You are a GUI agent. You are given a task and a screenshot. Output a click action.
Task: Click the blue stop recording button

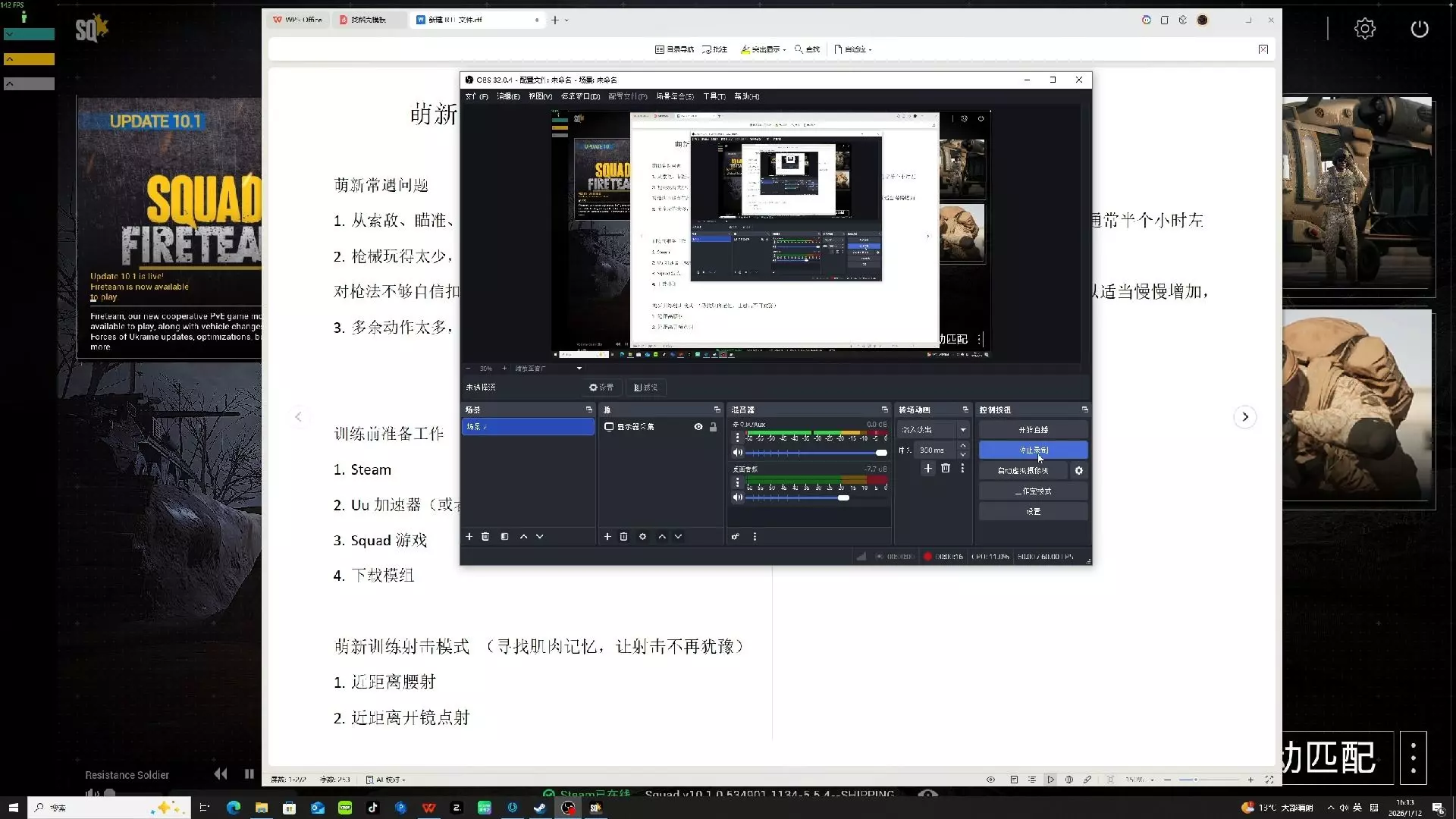(x=1033, y=450)
